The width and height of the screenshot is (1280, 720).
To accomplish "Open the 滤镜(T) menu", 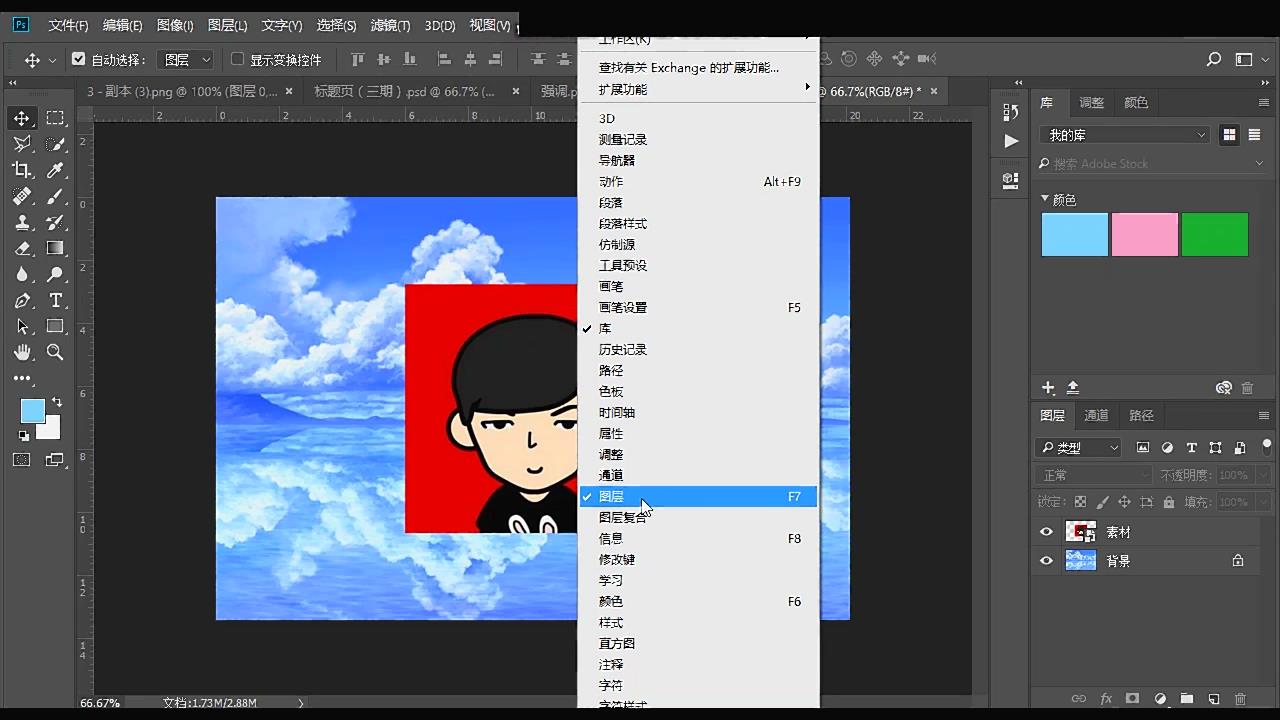I will point(390,25).
